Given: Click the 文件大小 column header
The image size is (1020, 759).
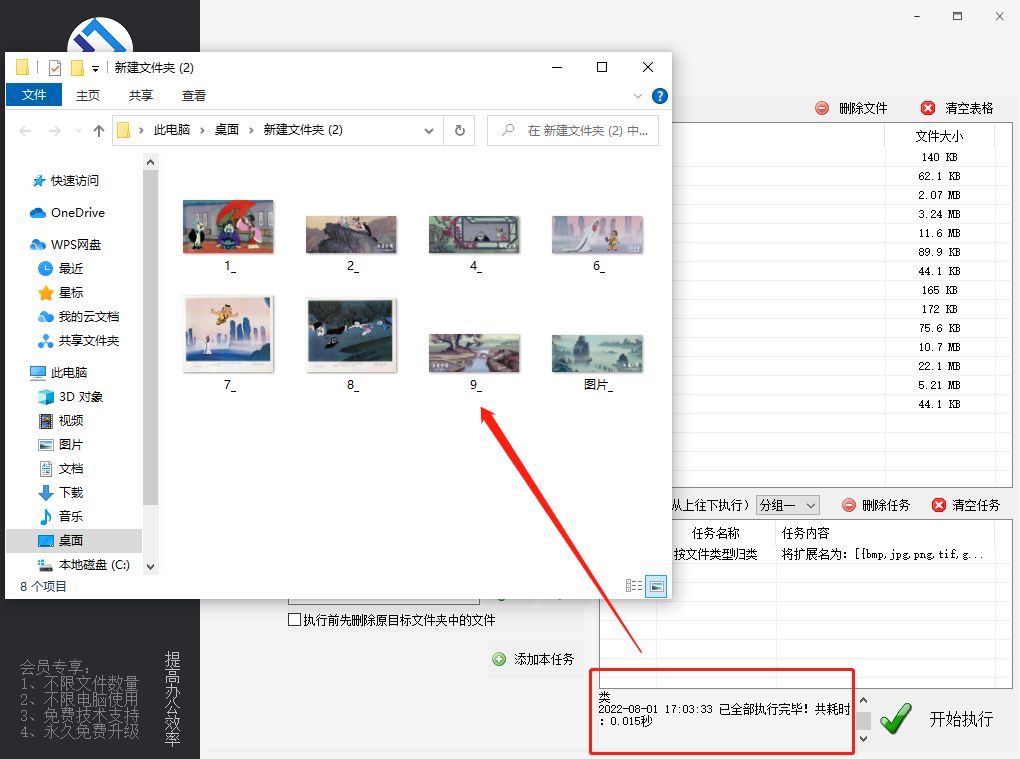Looking at the screenshot, I should [939, 136].
